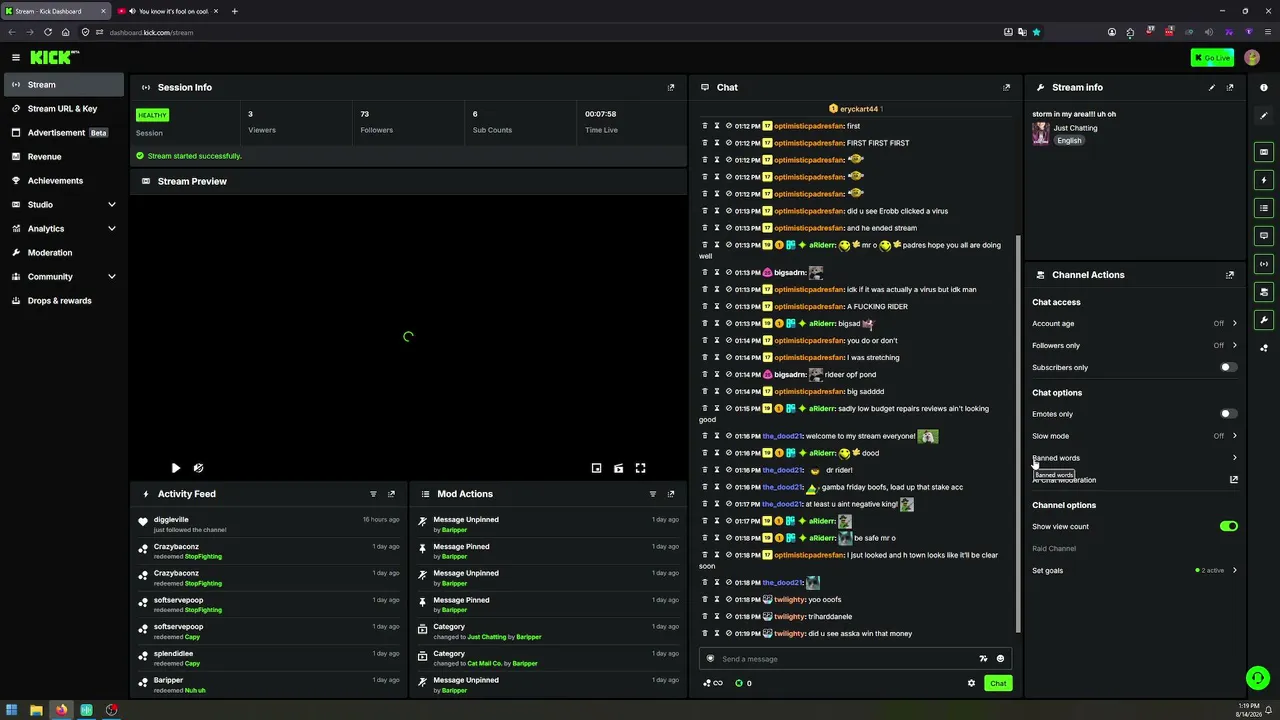Open the Moderation page

click(62, 253)
